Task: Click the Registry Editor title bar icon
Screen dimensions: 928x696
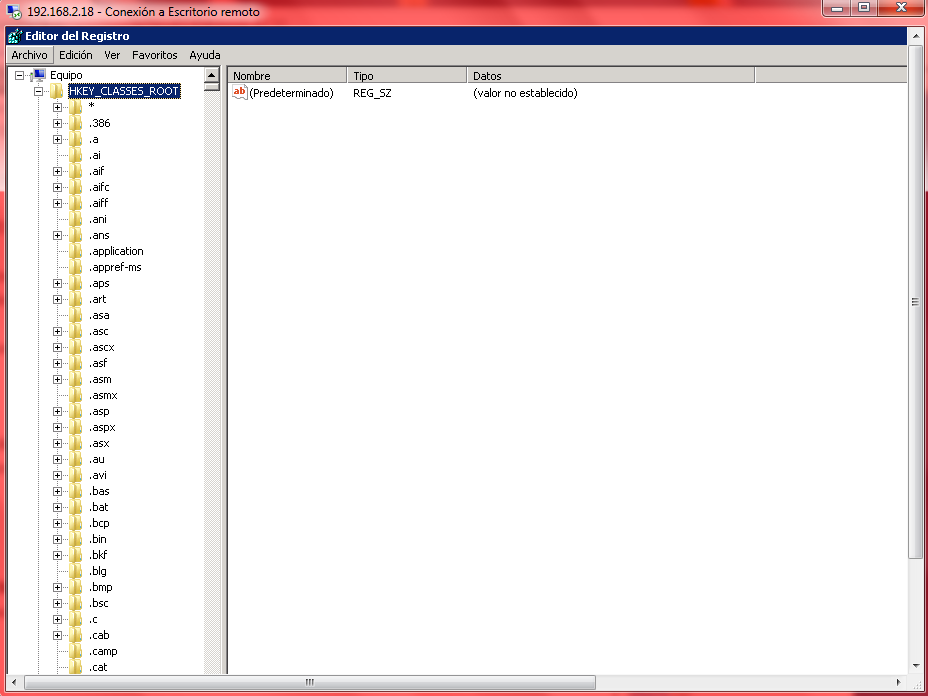Action: [14, 36]
